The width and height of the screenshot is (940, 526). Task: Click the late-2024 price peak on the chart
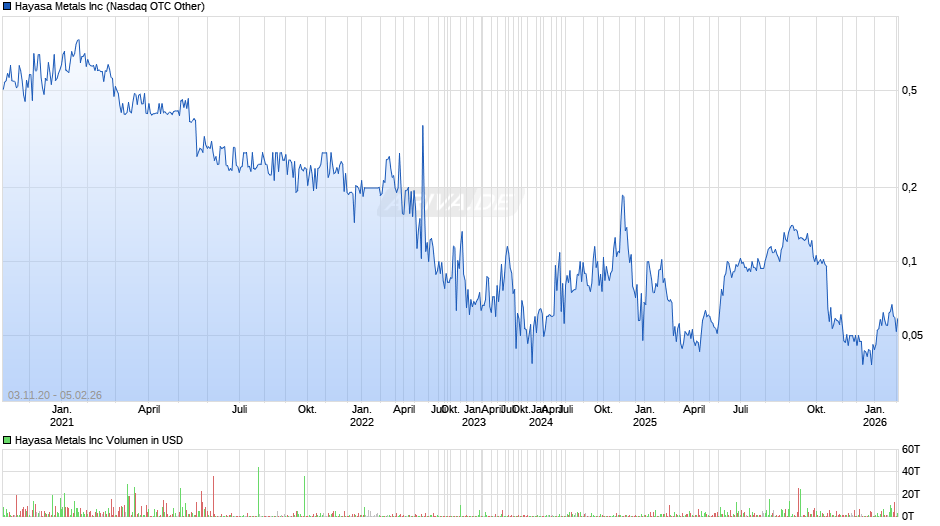pos(623,196)
